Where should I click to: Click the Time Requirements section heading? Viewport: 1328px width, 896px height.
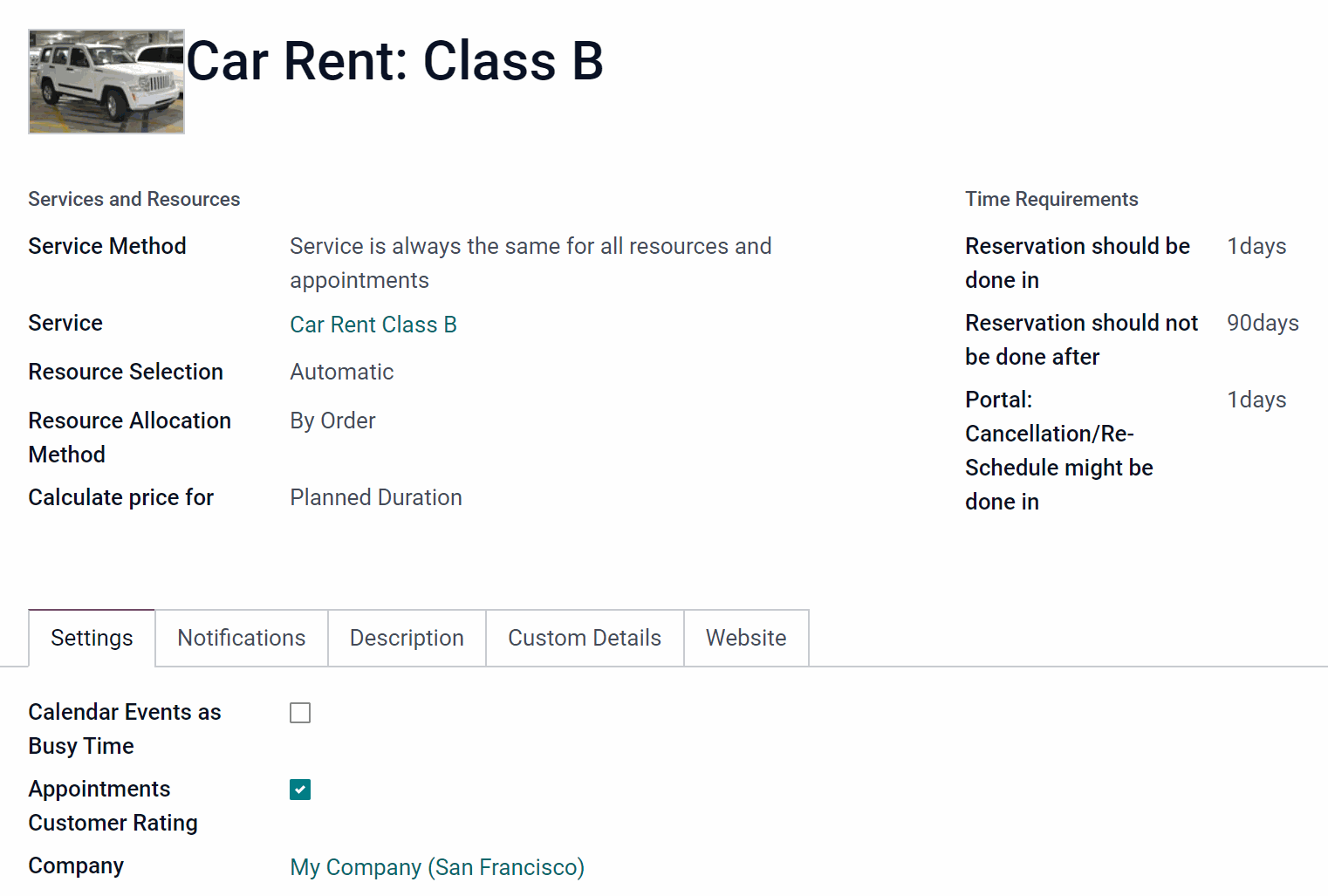(1051, 199)
